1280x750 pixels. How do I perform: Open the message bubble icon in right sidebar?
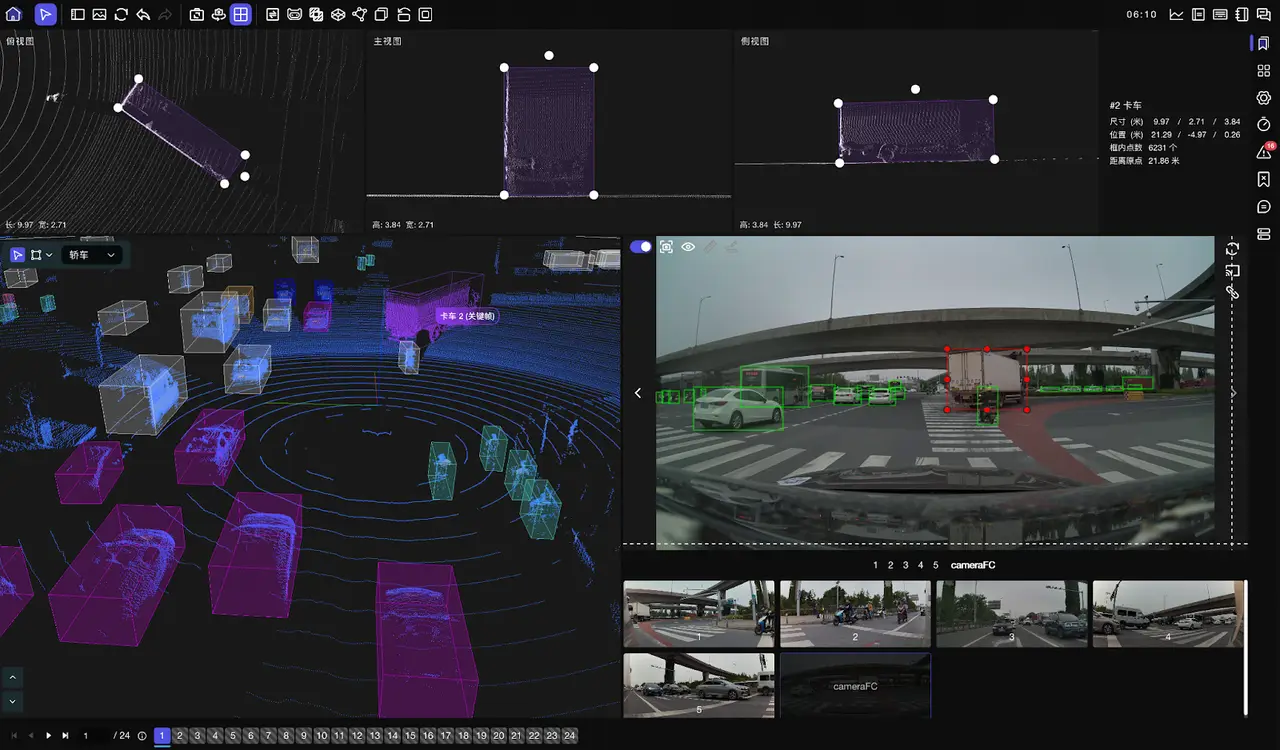1263,207
